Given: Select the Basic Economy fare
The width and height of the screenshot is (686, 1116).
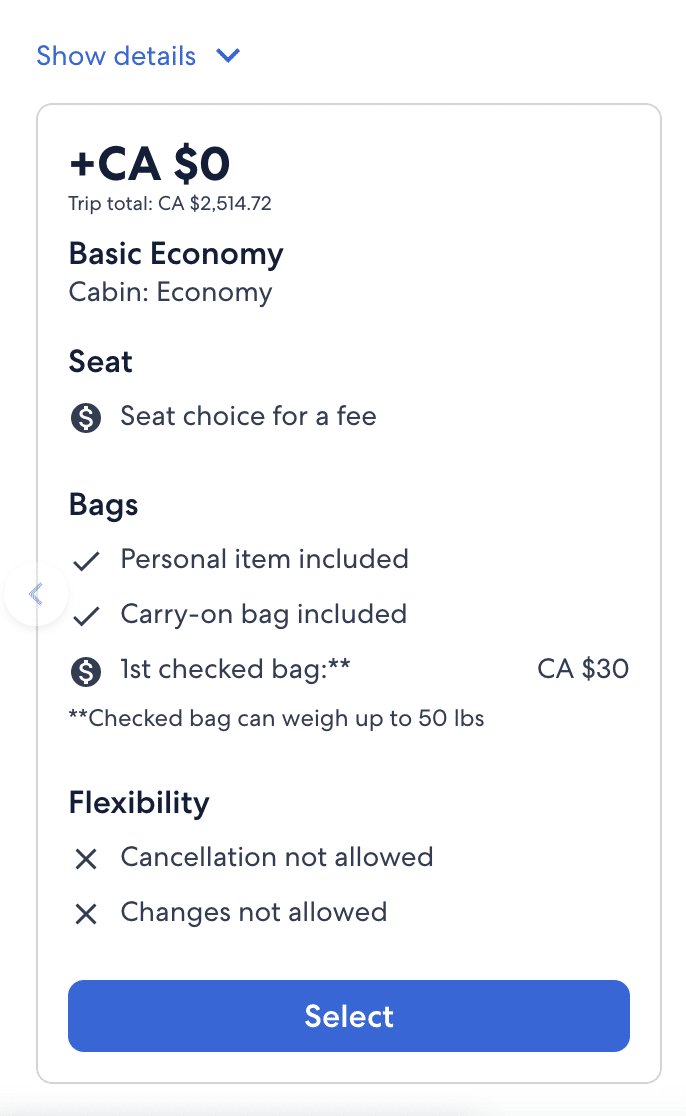Looking at the screenshot, I should (x=349, y=1016).
